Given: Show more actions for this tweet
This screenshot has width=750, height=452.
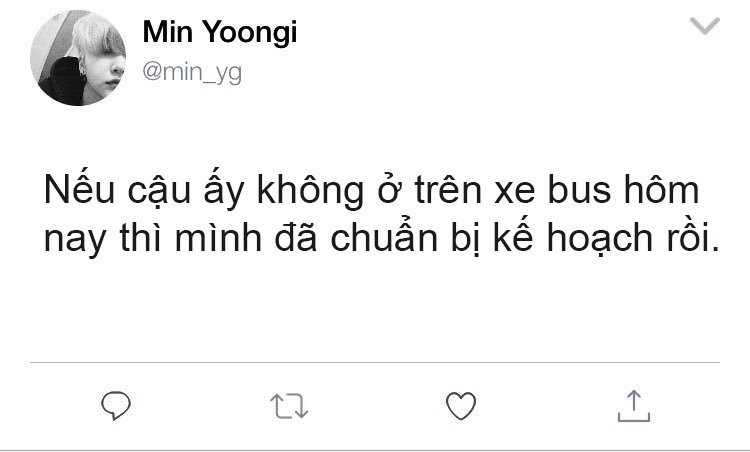Looking at the screenshot, I should (705, 26).
